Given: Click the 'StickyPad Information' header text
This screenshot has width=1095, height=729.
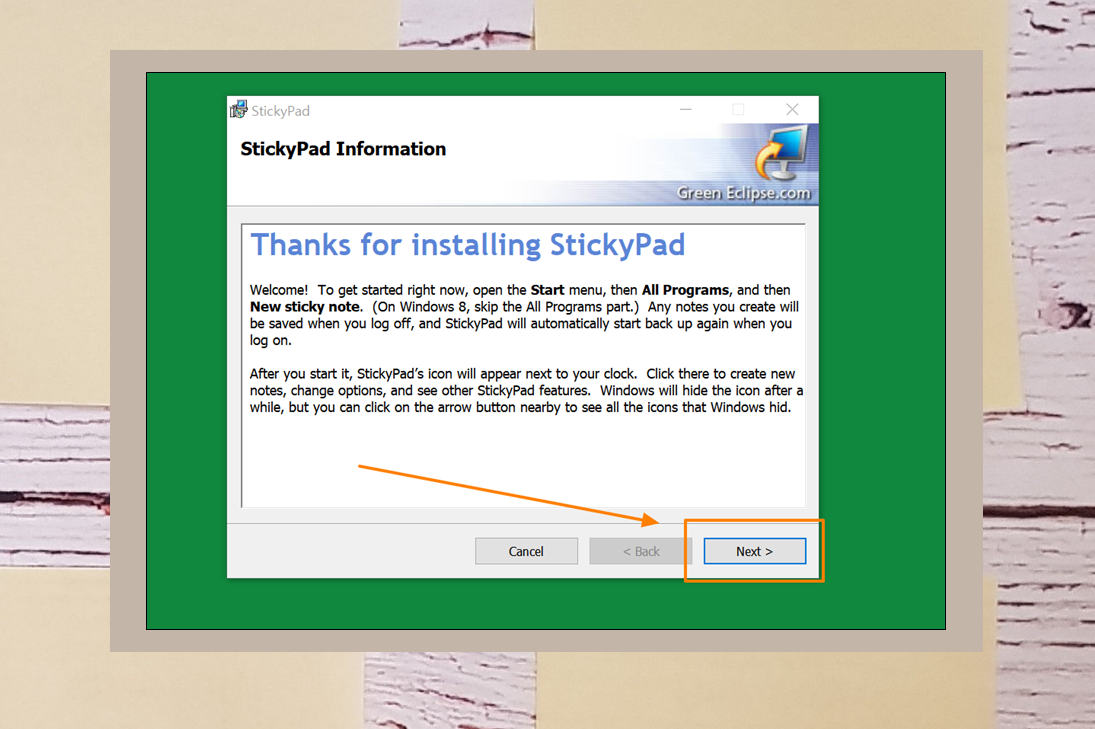Looking at the screenshot, I should [x=343, y=149].
